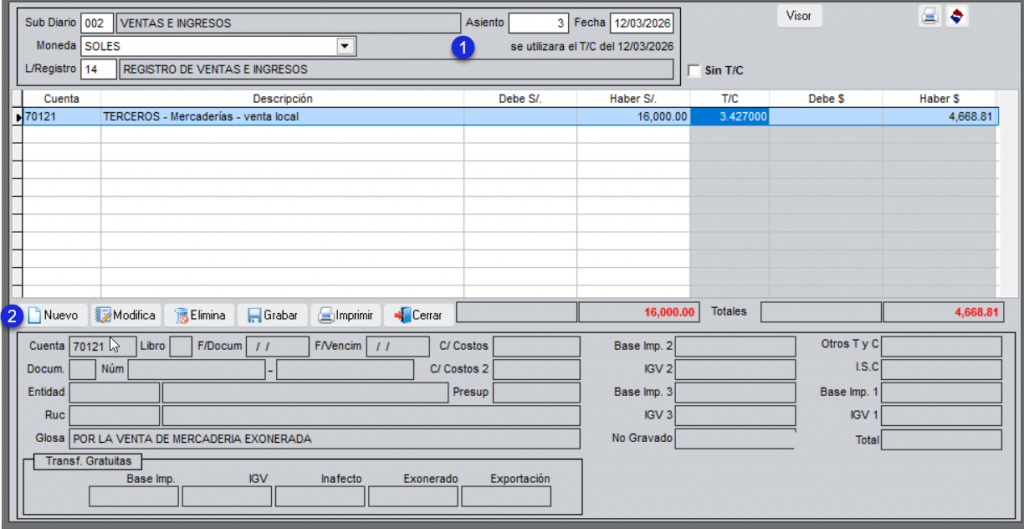The height and width of the screenshot is (529, 1024).
Task: Click the Nuevo button
Action: (x=56, y=315)
